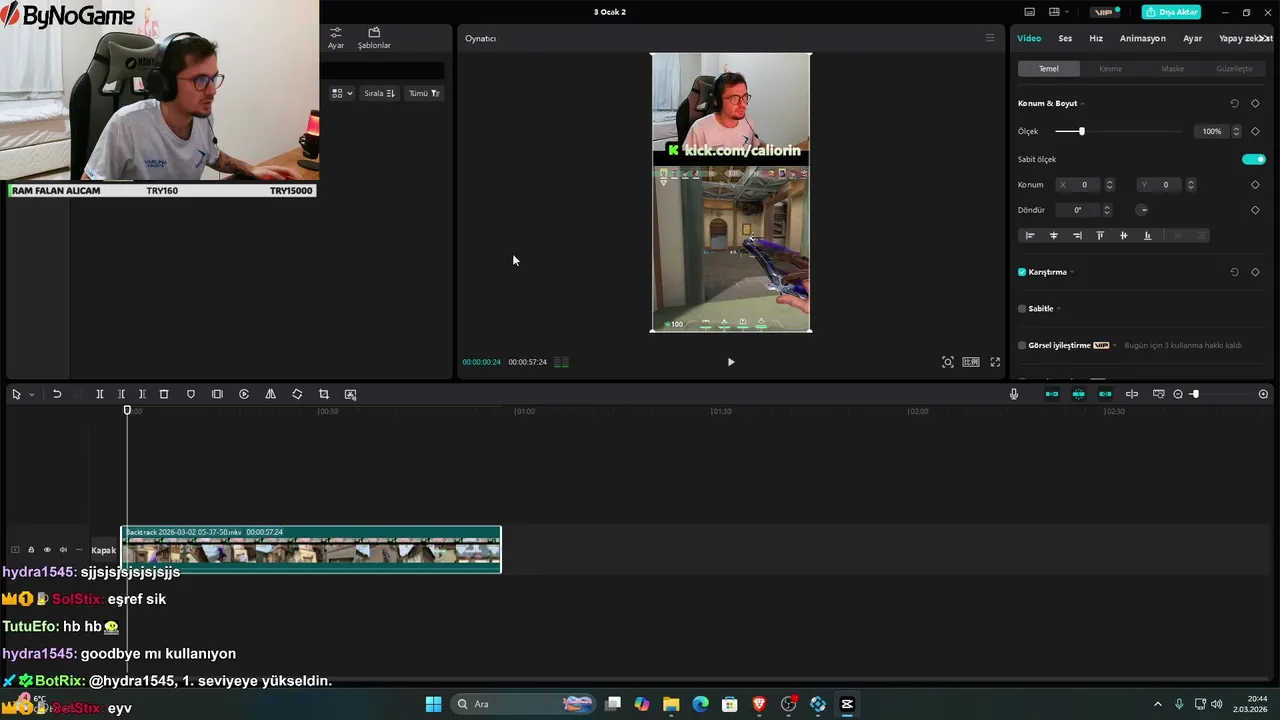
Task: Add a marker with the shield icon
Action: coord(191,394)
